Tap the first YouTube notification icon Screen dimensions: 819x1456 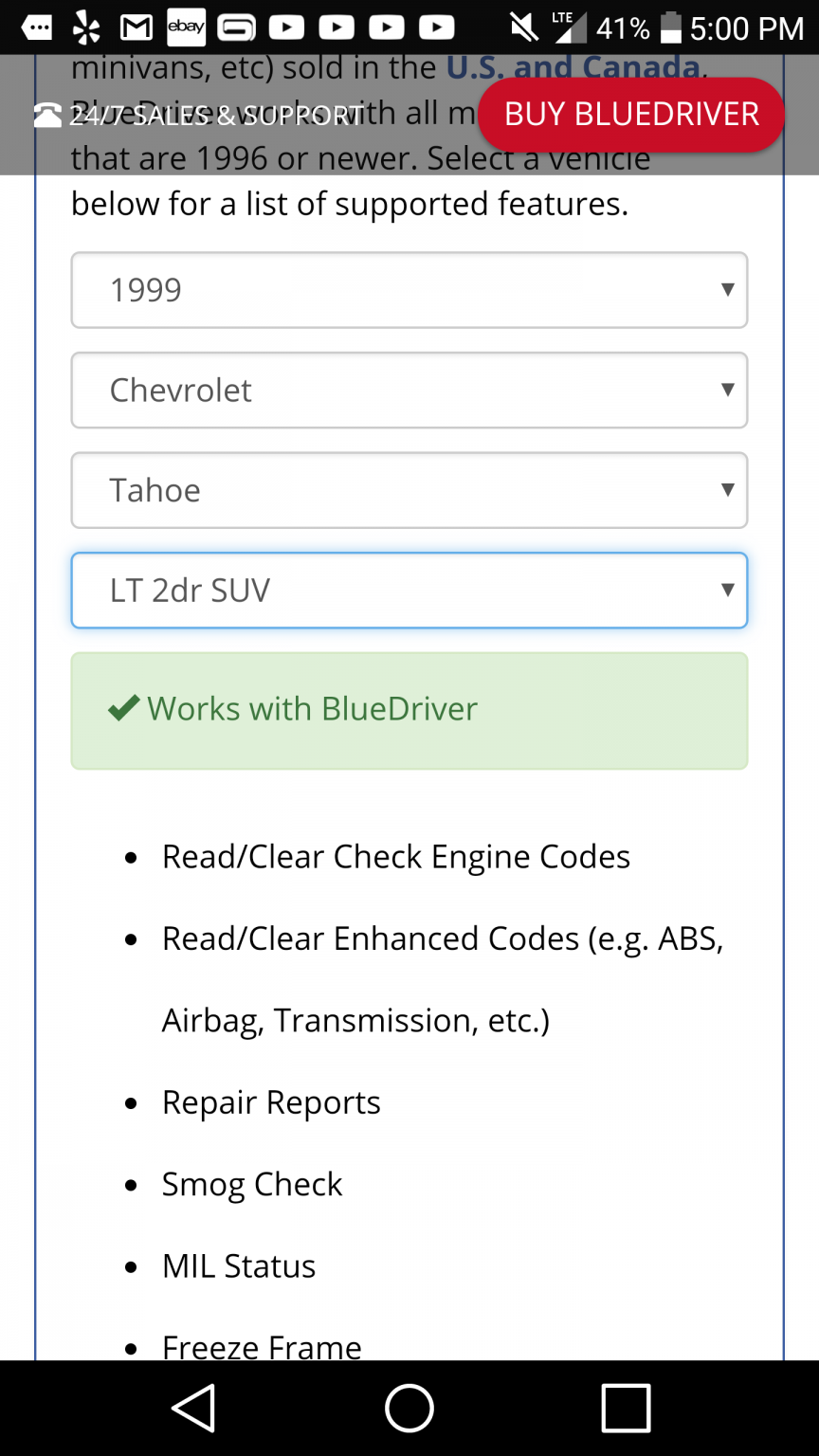[x=286, y=28]
